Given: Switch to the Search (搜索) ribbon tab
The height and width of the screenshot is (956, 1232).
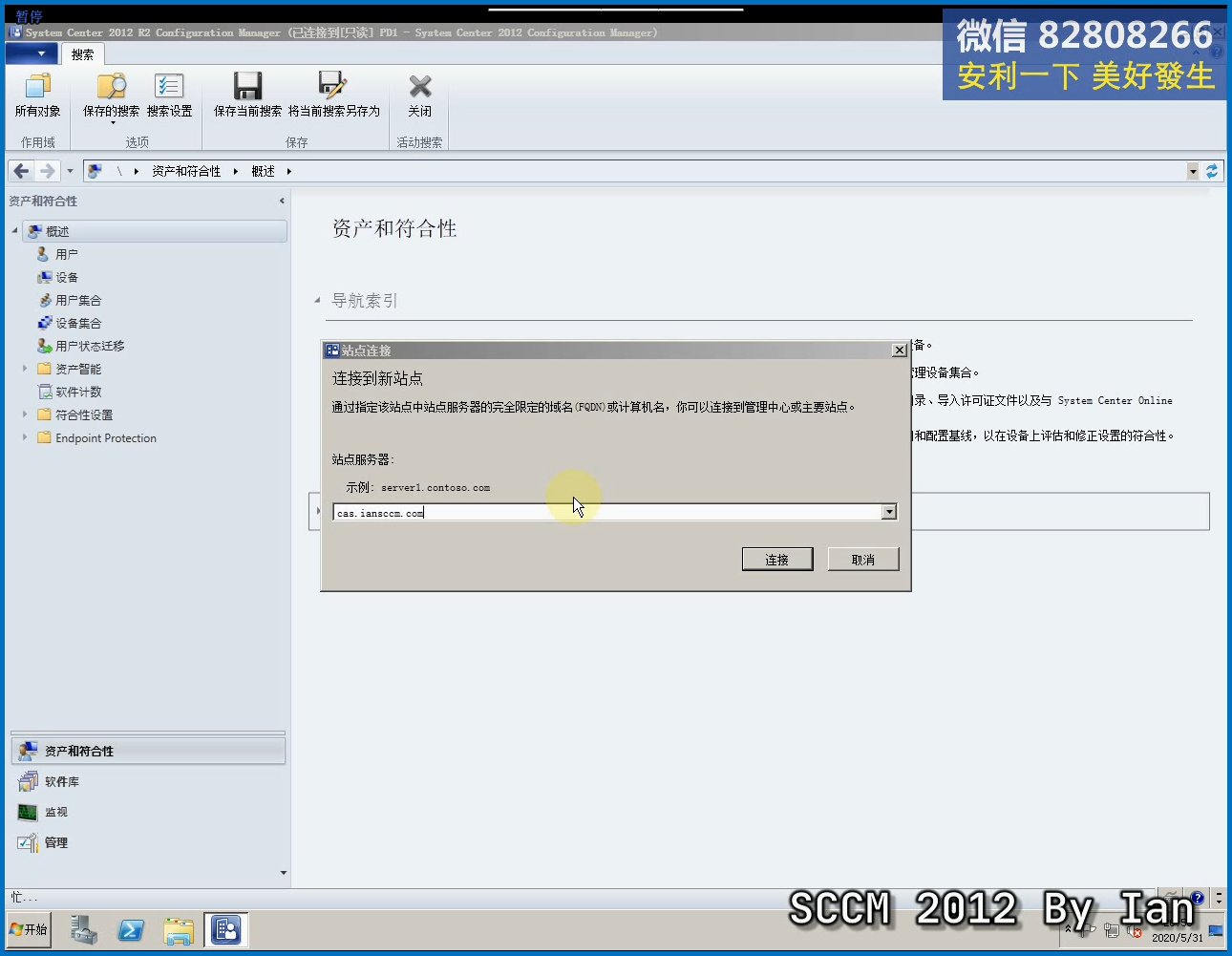Looking at the screenshot, I should click(83, 54).
